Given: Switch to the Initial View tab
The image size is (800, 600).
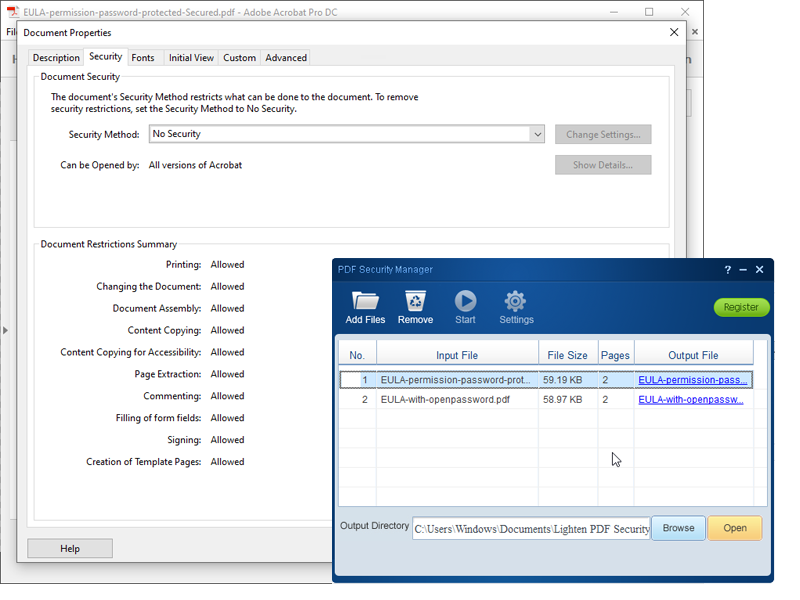Looking at the screenshot, I should coord(191,58).
